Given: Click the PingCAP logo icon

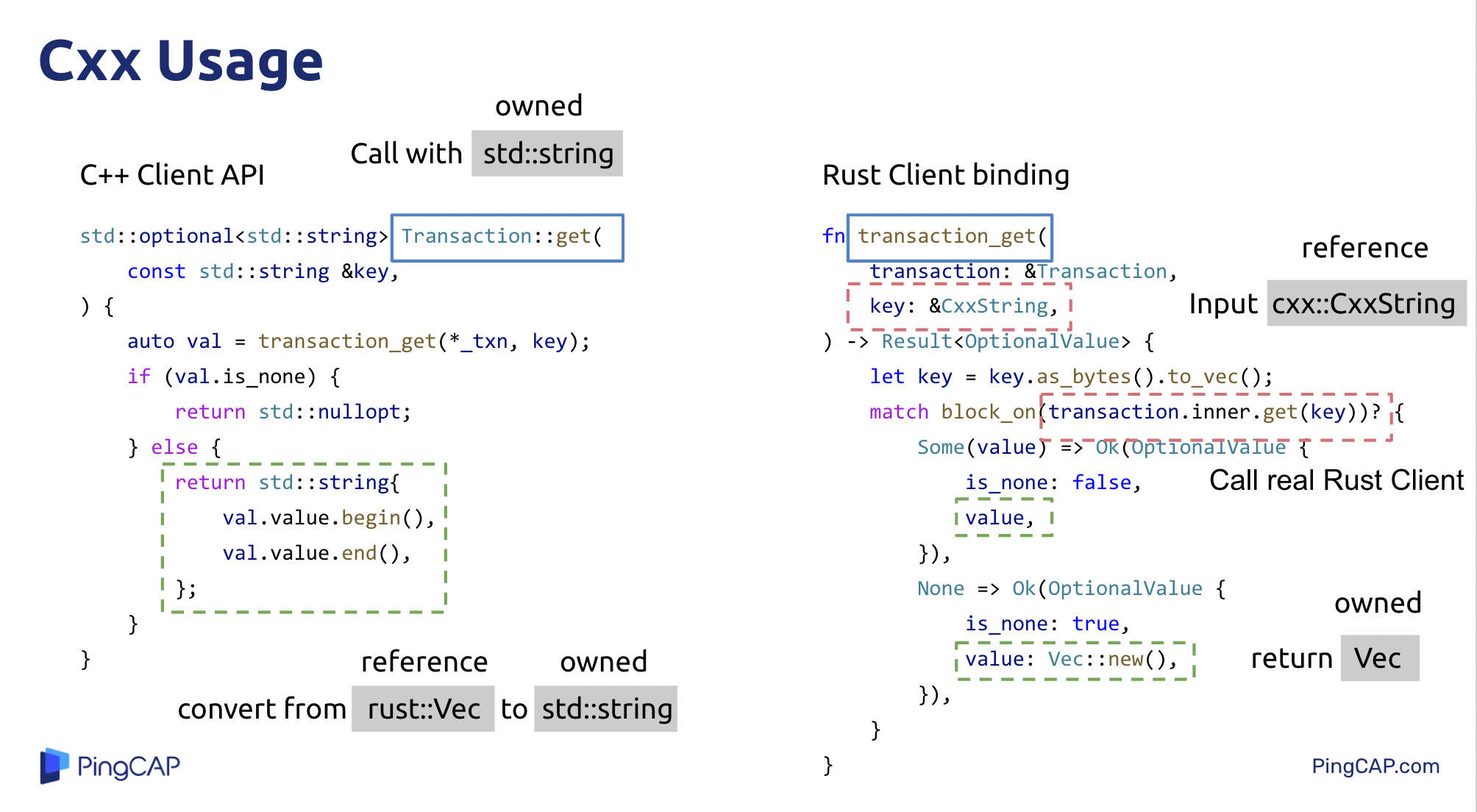Looking at the screenshot, I should pos(54,766).
